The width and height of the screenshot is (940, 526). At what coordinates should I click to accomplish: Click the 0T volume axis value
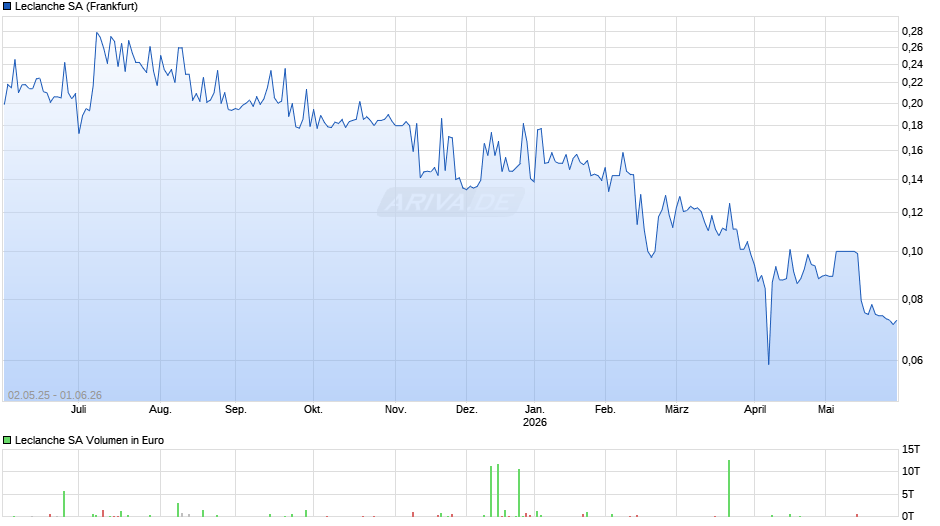[908, 516]
